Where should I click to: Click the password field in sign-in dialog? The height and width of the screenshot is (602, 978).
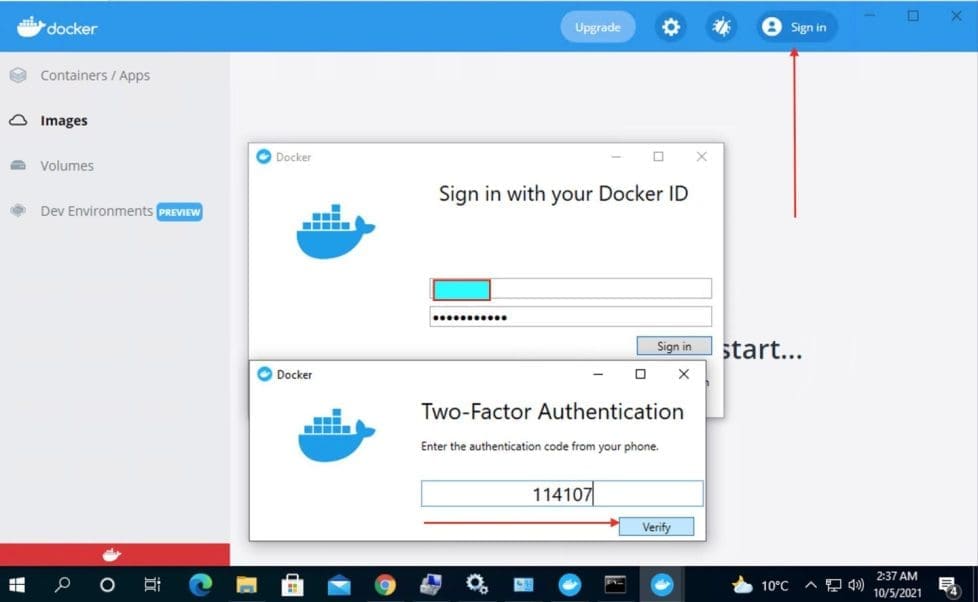(570, 317)
